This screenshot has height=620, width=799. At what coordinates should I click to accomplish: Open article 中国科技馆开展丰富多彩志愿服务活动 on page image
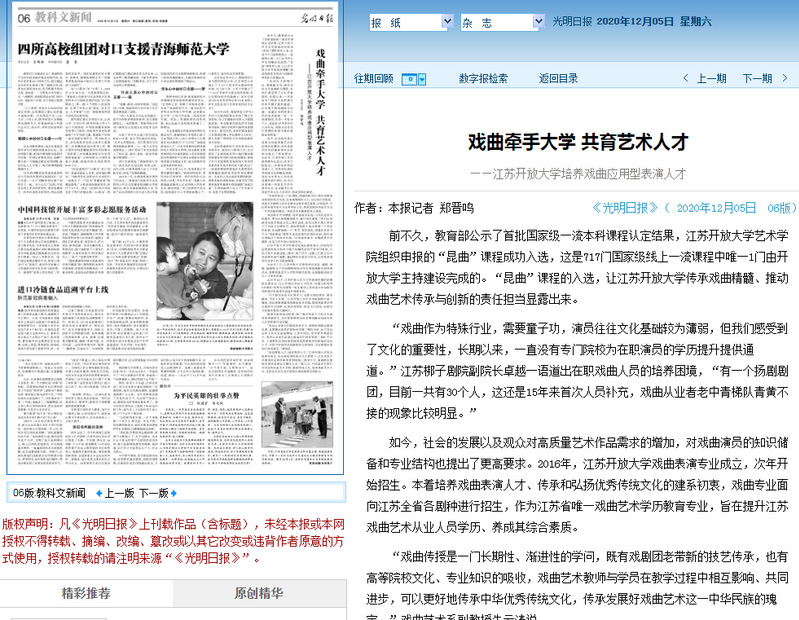point(82,209)
